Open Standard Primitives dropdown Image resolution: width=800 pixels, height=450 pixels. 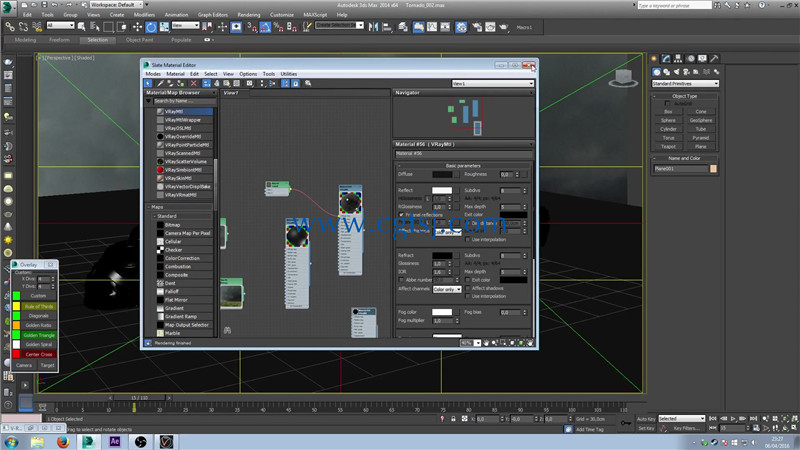point(685,83)
